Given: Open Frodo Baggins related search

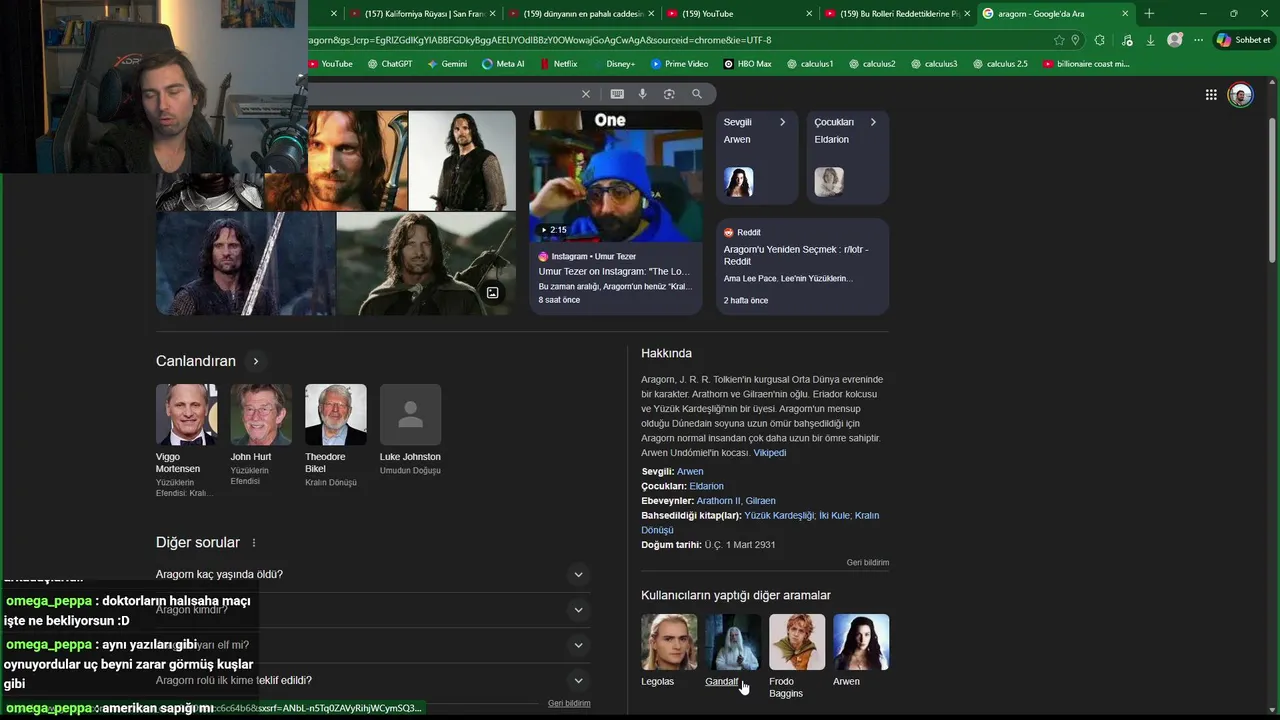Looking at the screenshot, I should pos(797,657).
